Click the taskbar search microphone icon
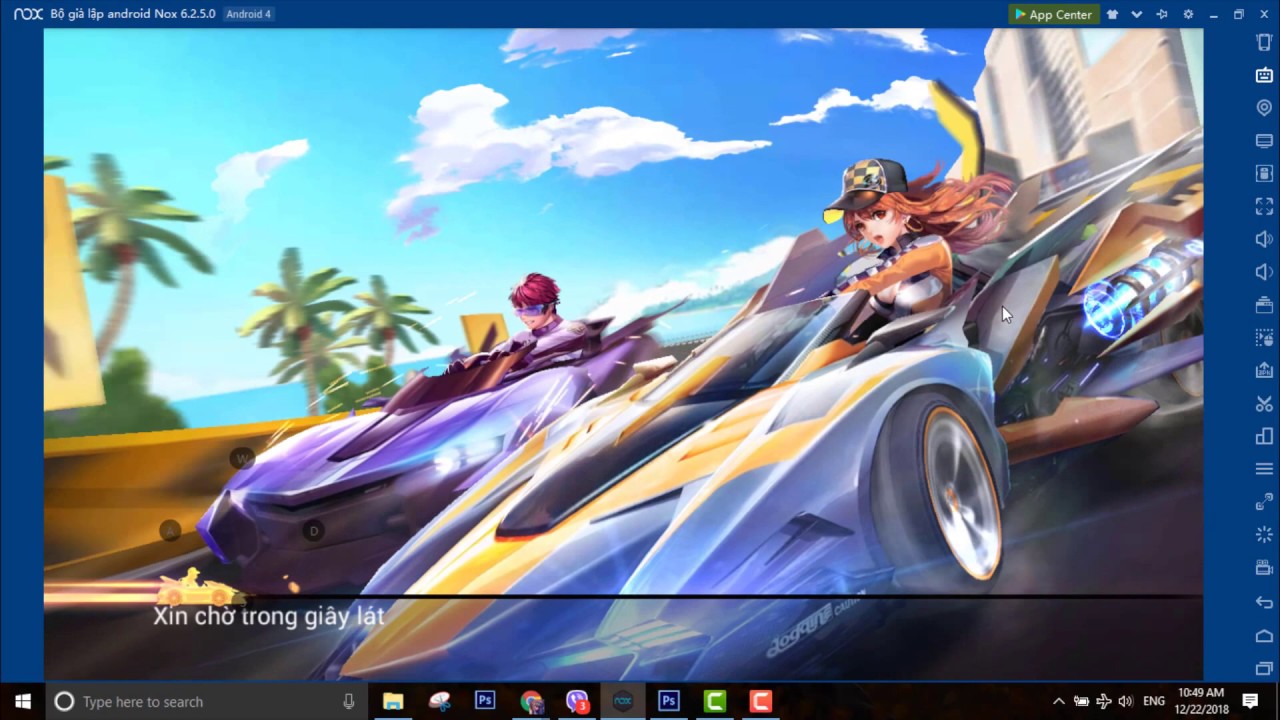The width and height of the screenshot is (1280, 720). [348, 701]
